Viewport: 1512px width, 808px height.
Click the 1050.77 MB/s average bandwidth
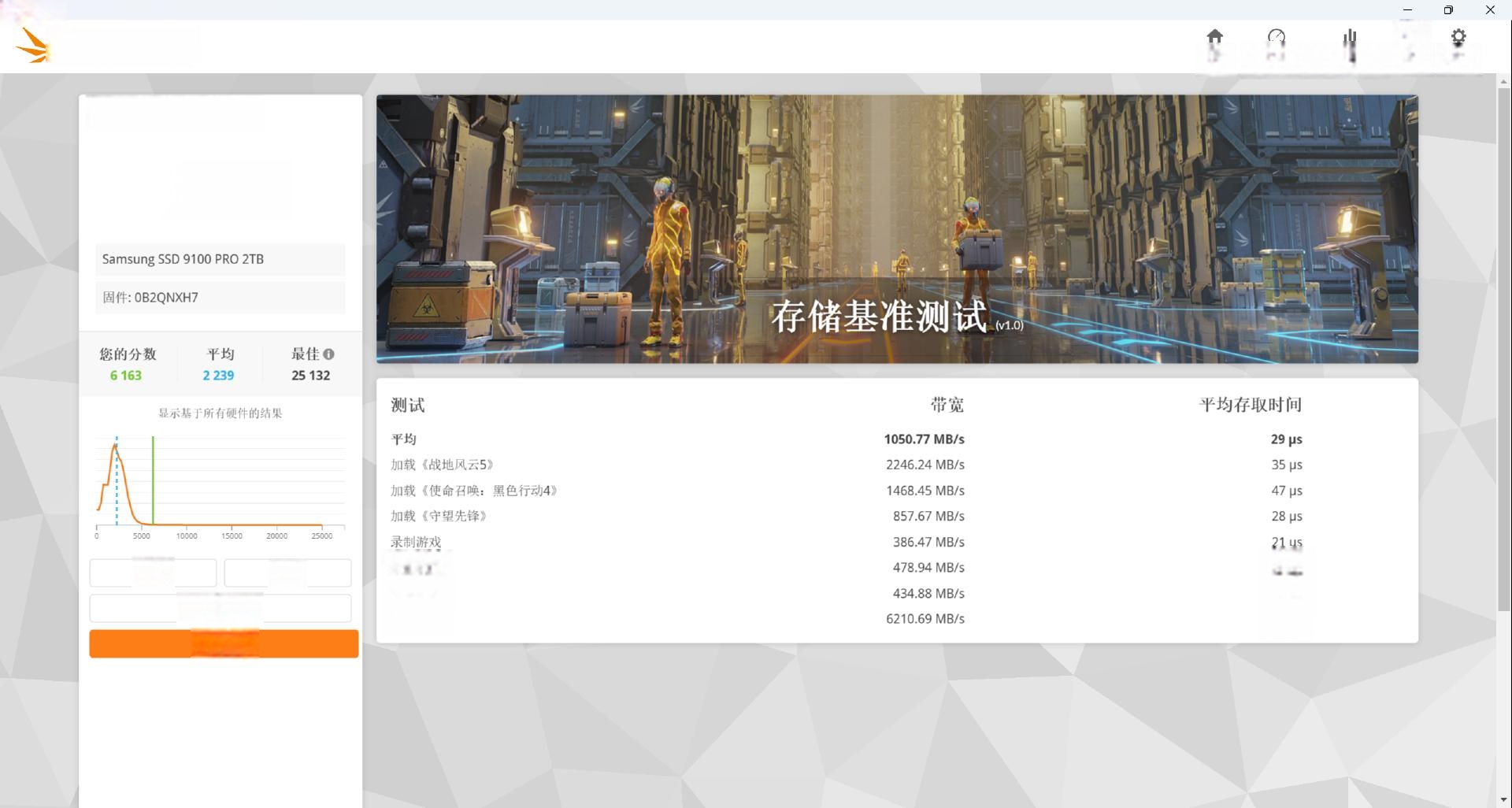pos(924,439)
